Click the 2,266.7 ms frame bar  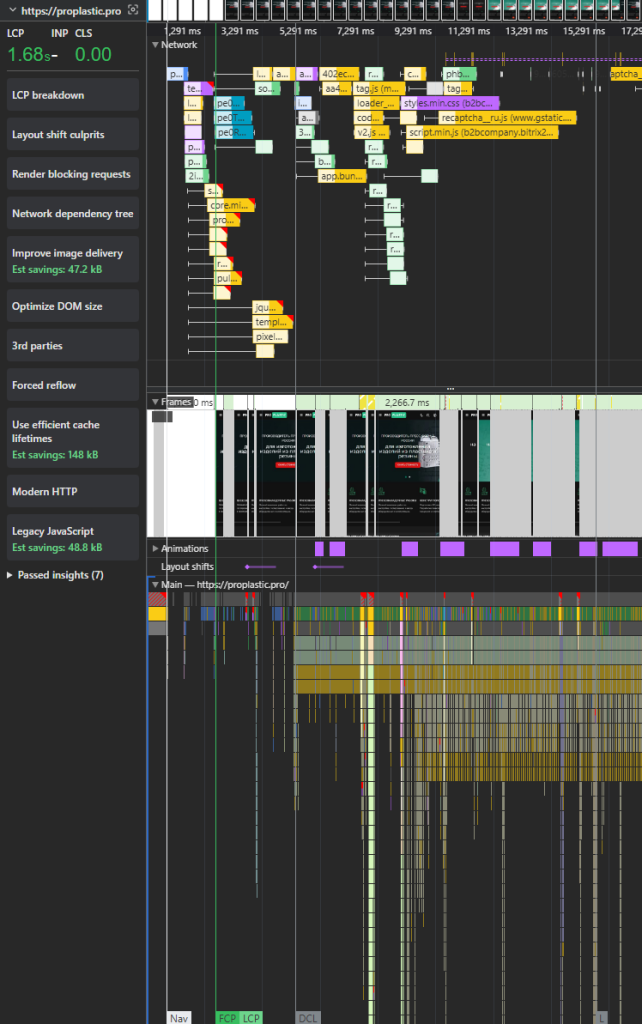(x=406, y=402)
